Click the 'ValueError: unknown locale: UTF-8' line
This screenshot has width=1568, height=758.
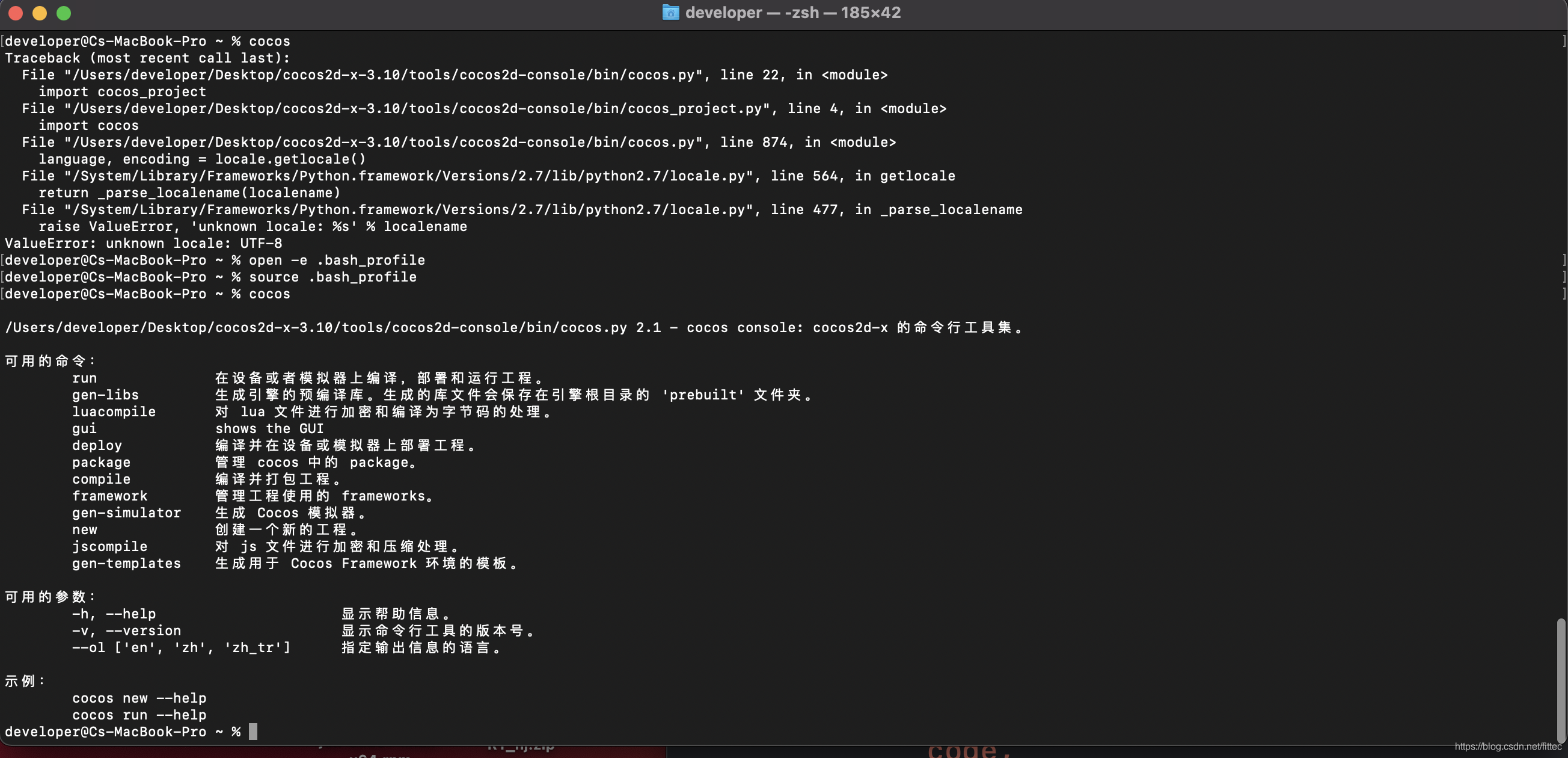click(144, 244)
